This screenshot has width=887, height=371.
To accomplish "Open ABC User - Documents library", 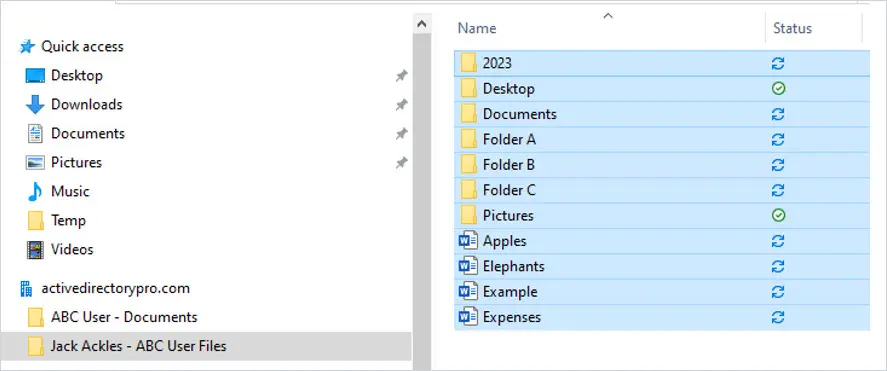I will pyautogui.click(x=124, y=317).
